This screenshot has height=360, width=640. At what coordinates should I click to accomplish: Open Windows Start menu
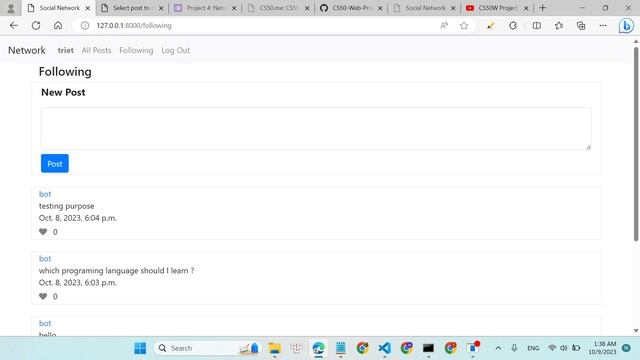pyautogui.click(x=140, y=348)
